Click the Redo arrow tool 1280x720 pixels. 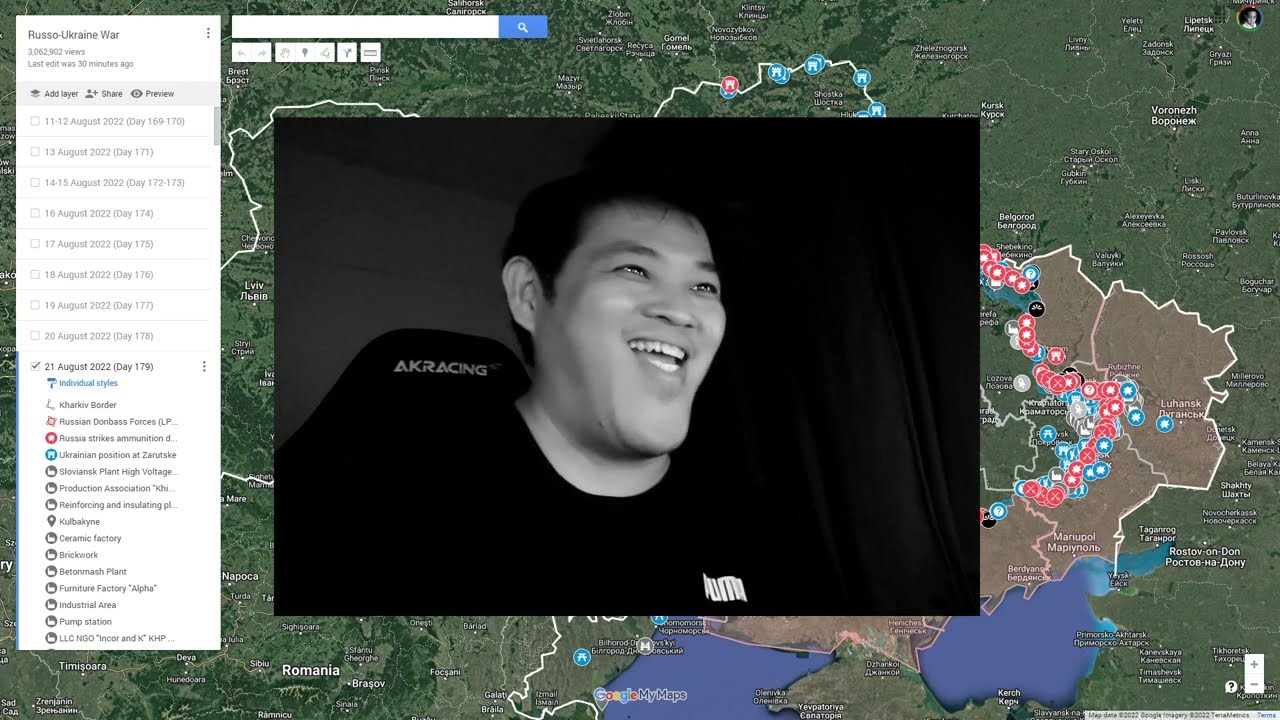(262, 53)
